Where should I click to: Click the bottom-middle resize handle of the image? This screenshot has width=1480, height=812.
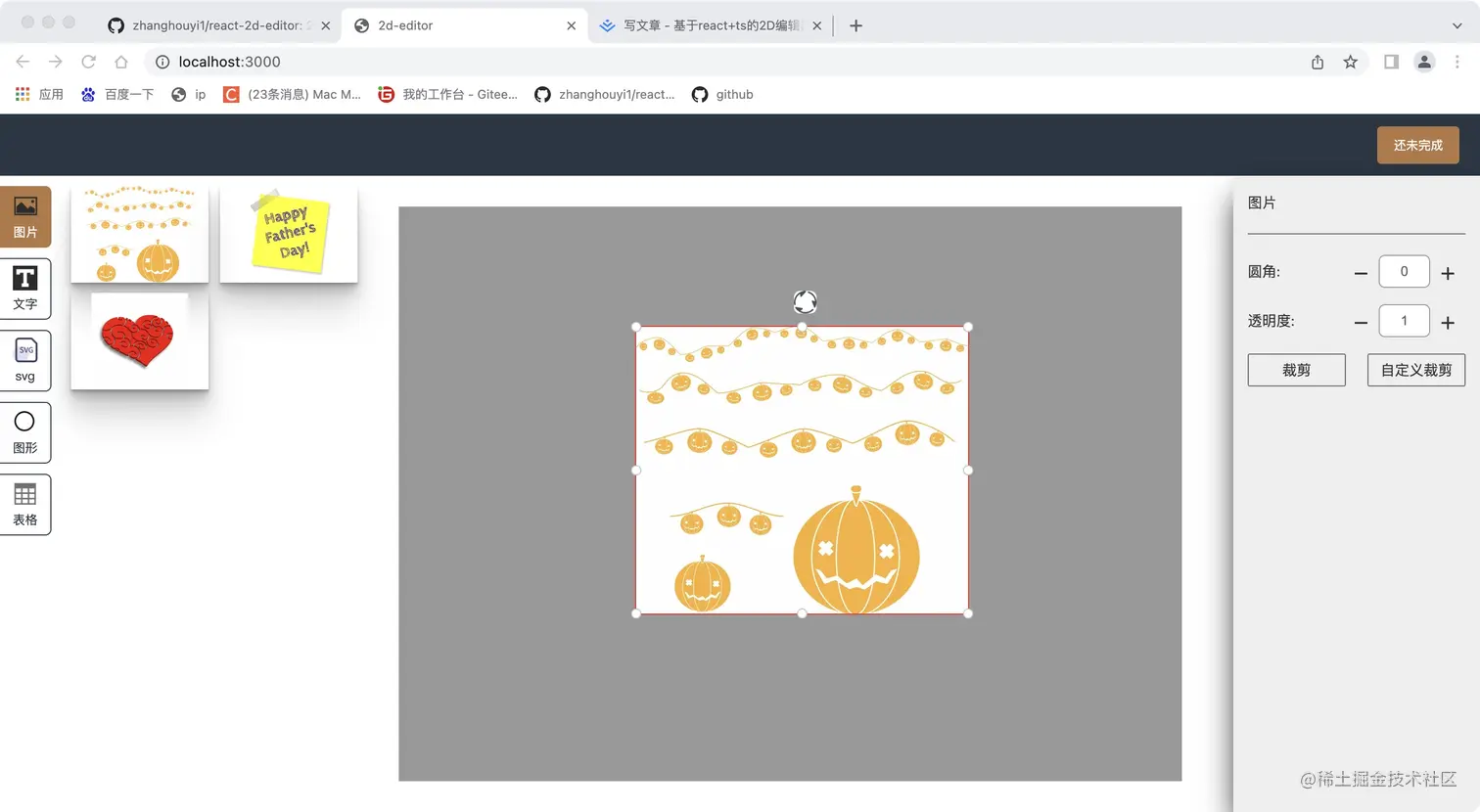(803, 613)
